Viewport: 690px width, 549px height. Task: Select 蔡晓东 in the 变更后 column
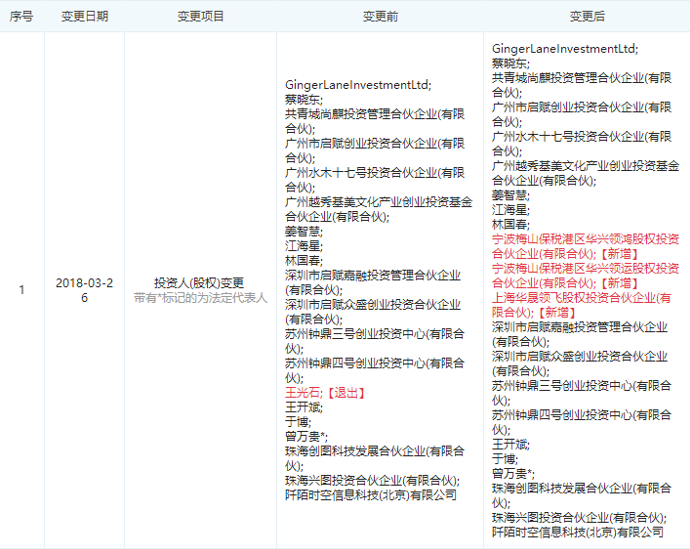pos(510,63)
